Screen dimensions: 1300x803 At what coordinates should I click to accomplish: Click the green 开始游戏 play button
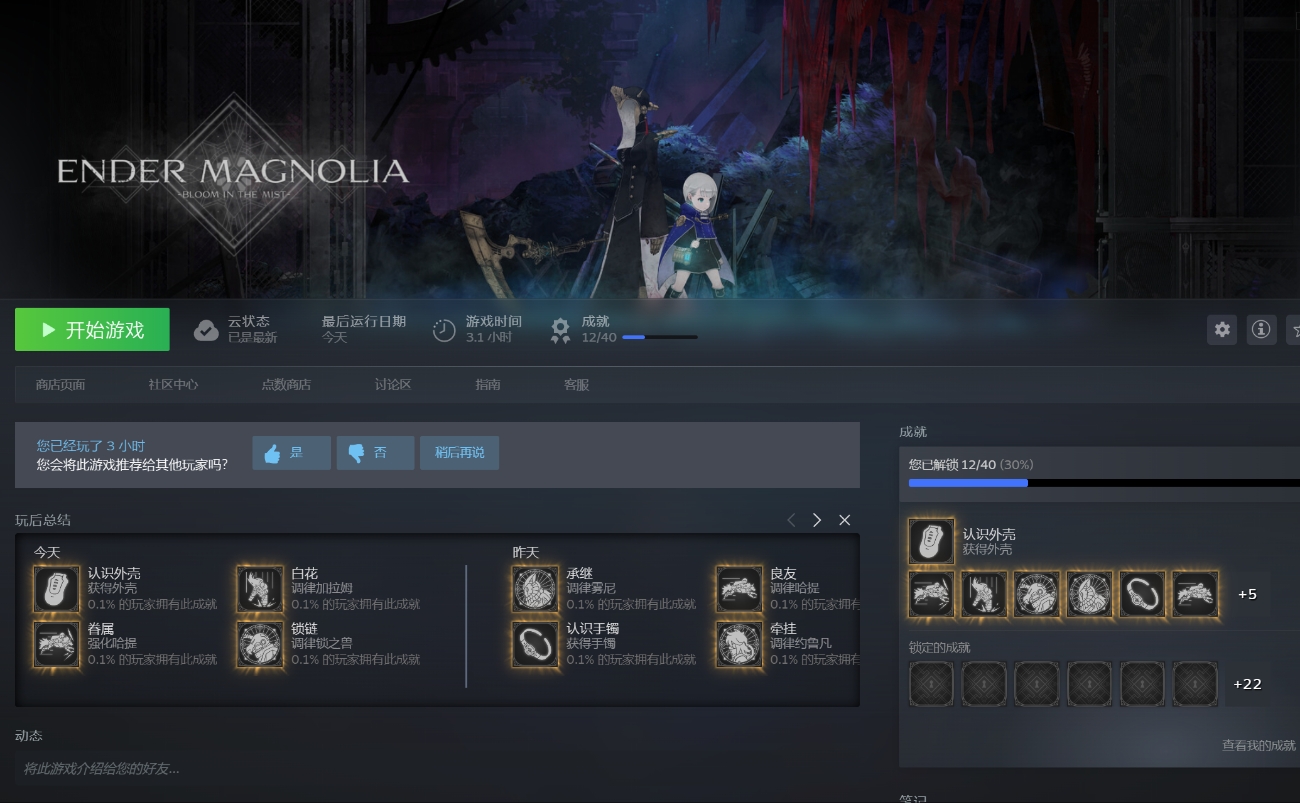coord(92,330)
